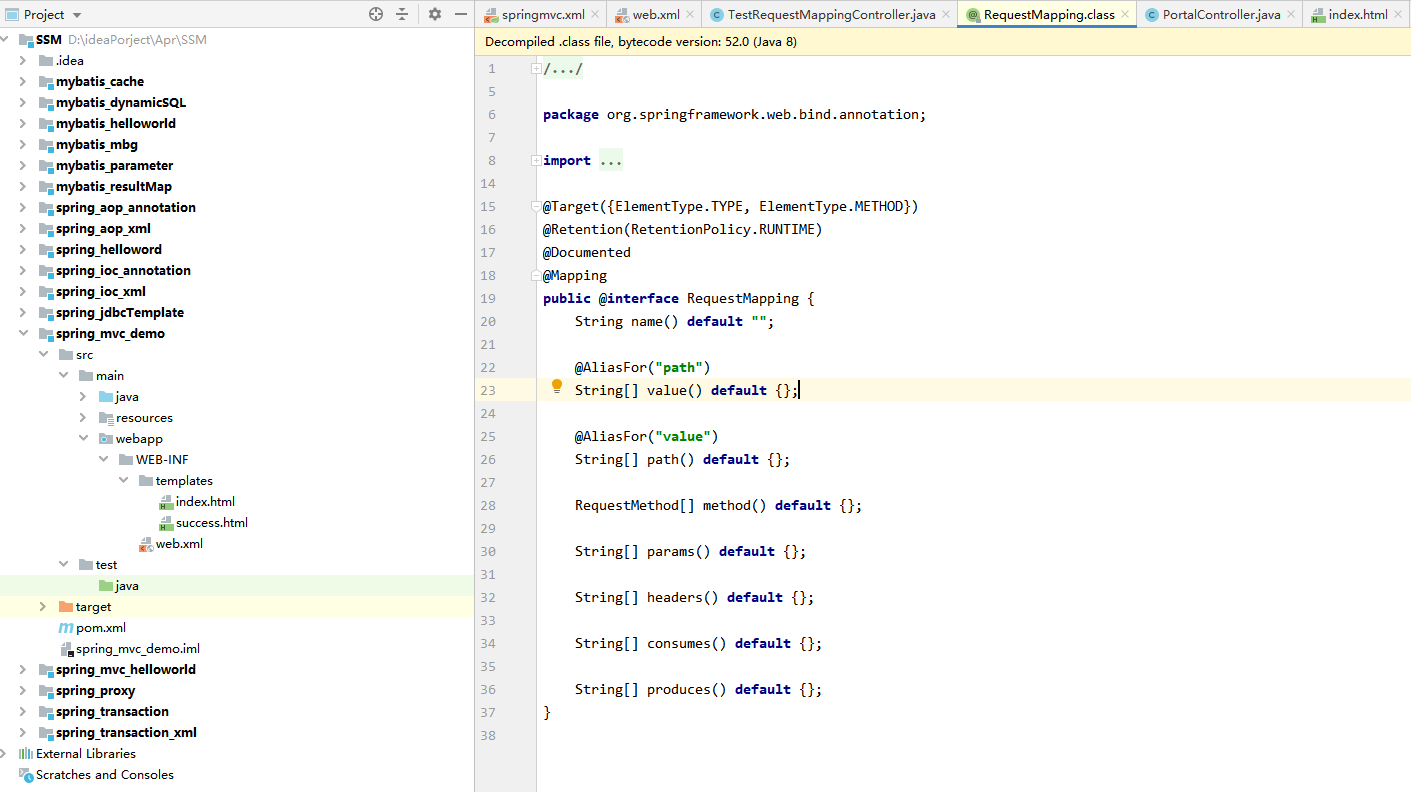Expand the resources folder
This screenshot has height=792, width=1411.
tap(83, 418)
